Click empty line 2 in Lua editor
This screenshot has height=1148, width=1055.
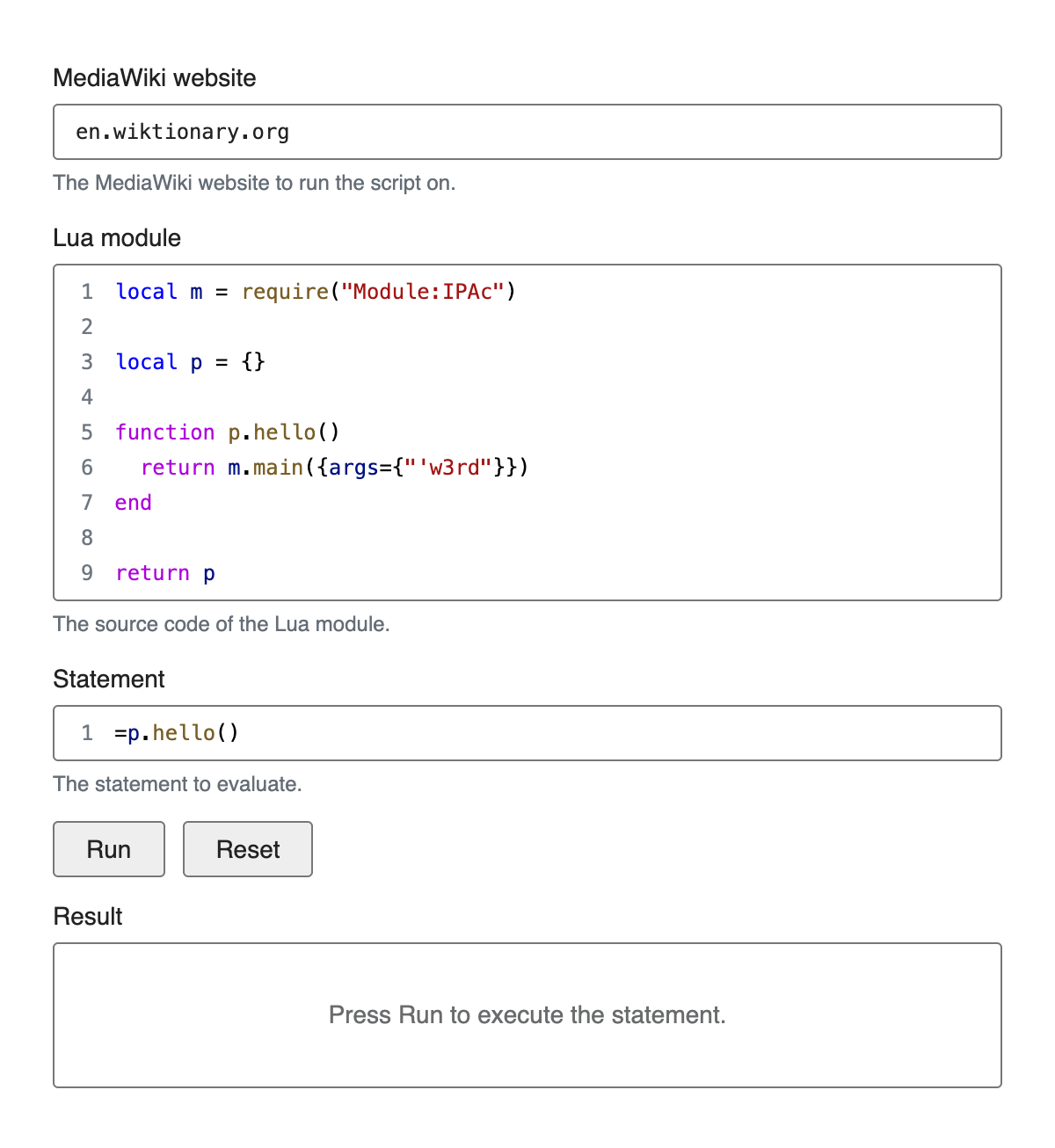click(527, 327)
